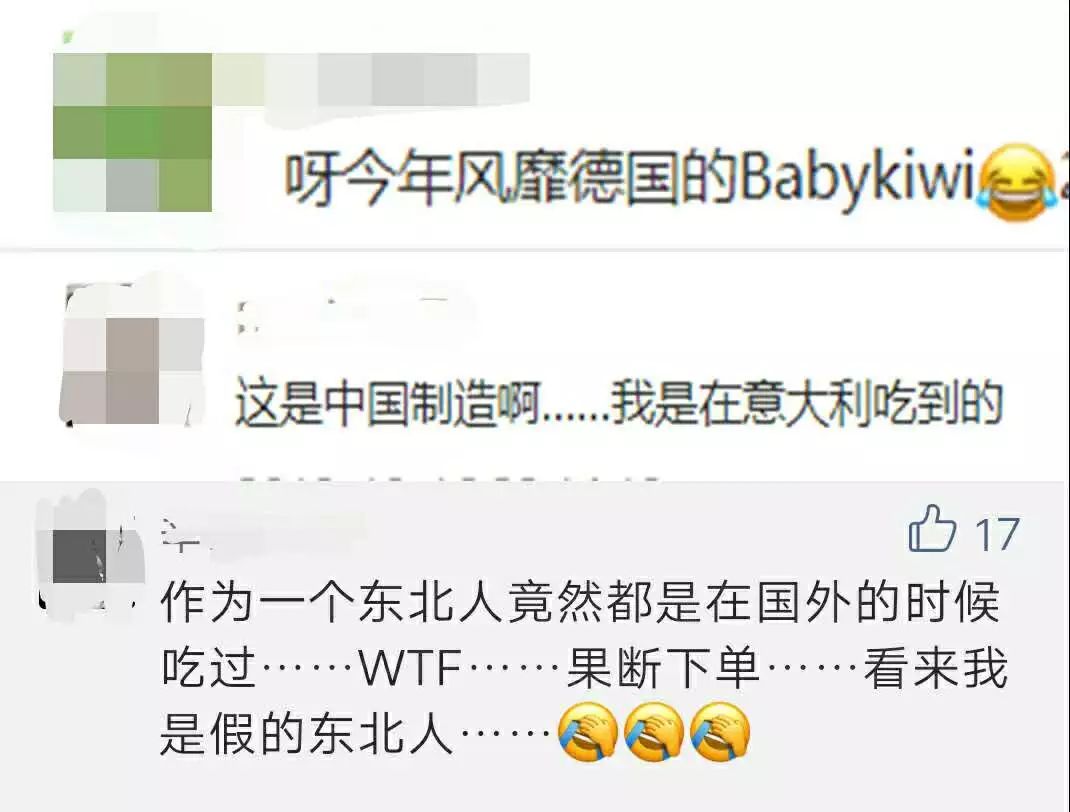
Task: Click the first facepalm emoji after 假的东北人
Action: [588, 732]
